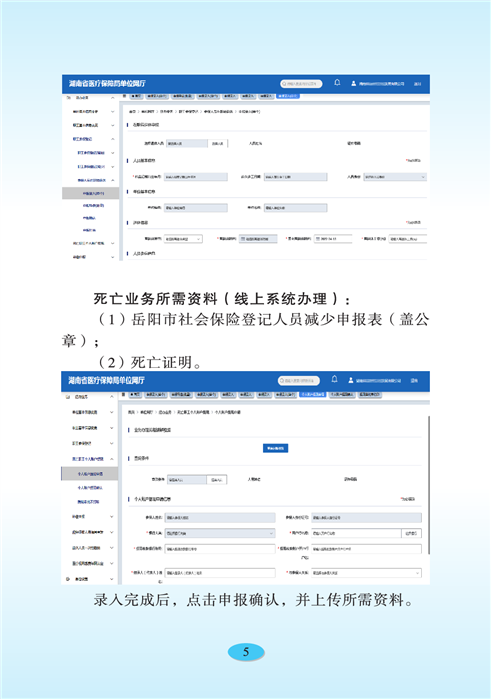Open the bottom-right relationship dropdown in second screenshot
Viewport: 491px width, 699px height.
pos(366,573)
